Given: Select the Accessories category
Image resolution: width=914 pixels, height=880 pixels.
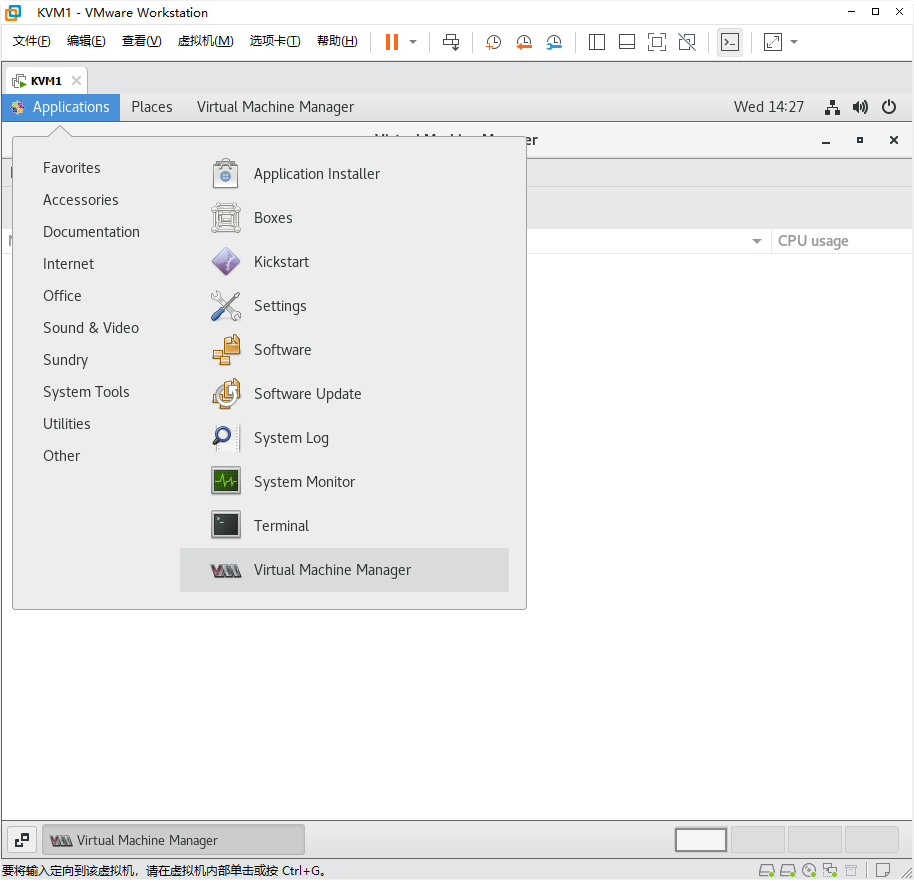Looking at the screenshot, I should [x=80, y=200].
